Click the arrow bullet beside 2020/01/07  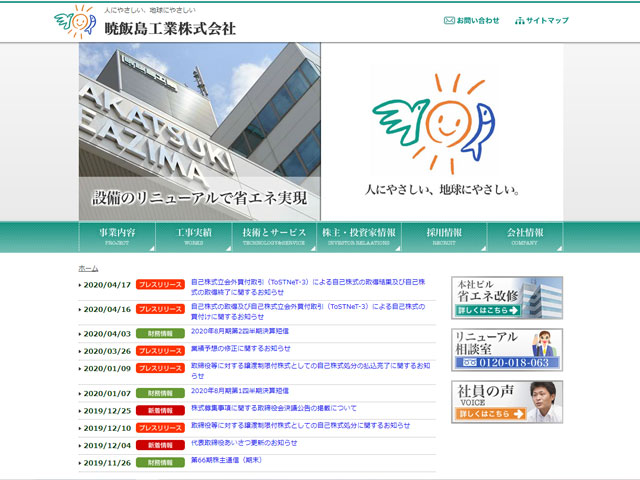(x=80, y=394)
